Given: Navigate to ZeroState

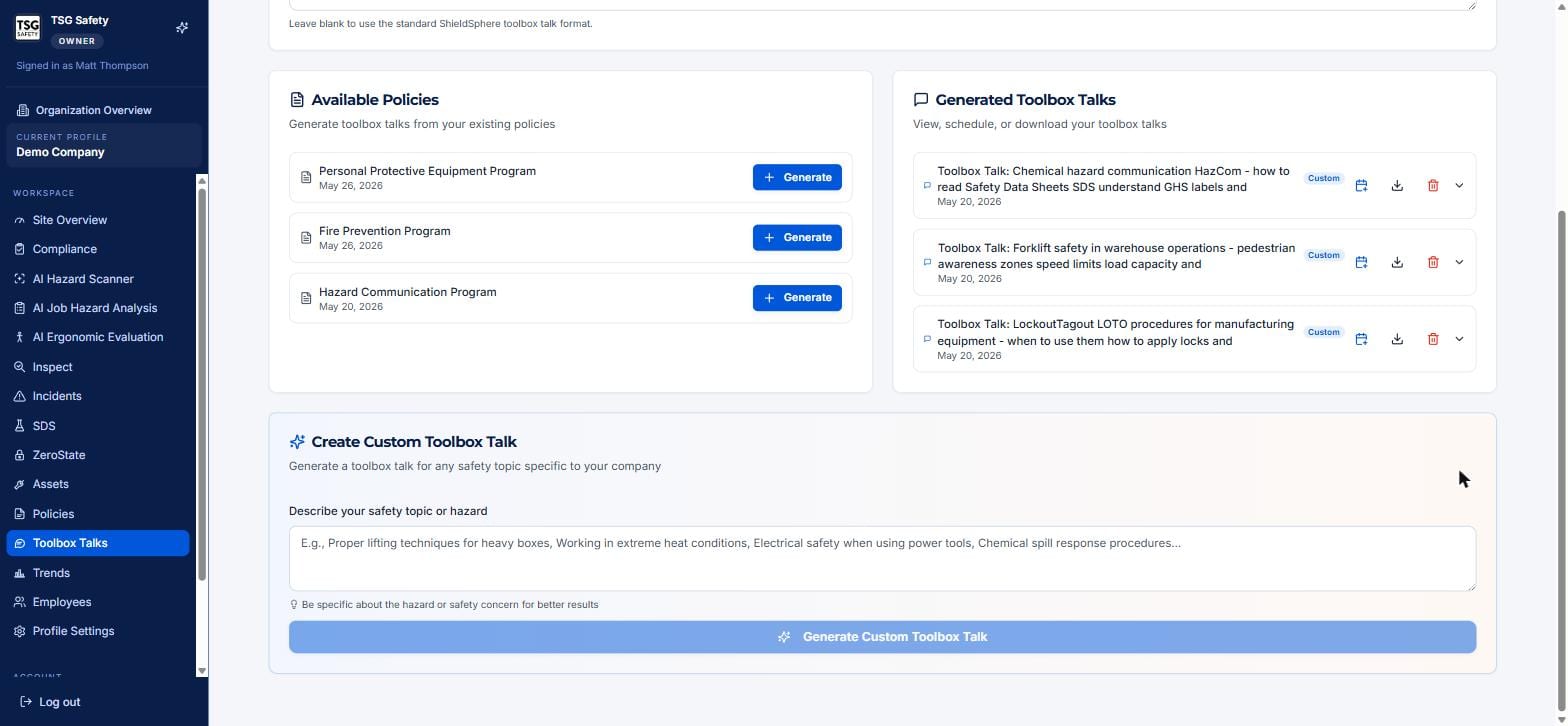Looking at the screenshot, I should tap(97, 455).
